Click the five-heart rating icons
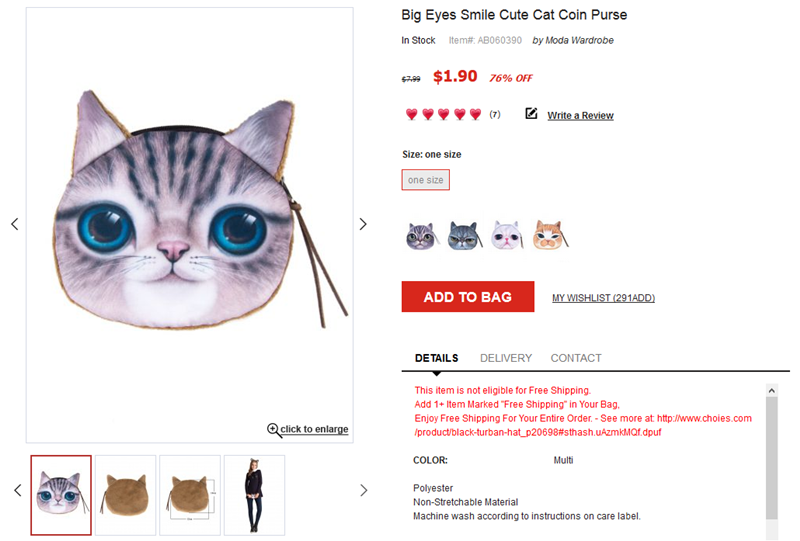 point(443,115)
